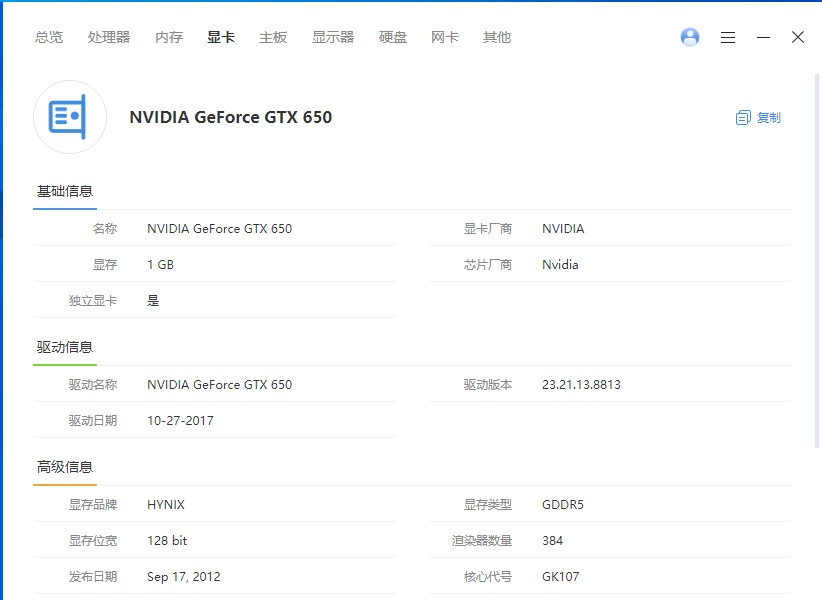Click the 名称 value NVIDIA GeForce GTX 650

pos(220,228)
